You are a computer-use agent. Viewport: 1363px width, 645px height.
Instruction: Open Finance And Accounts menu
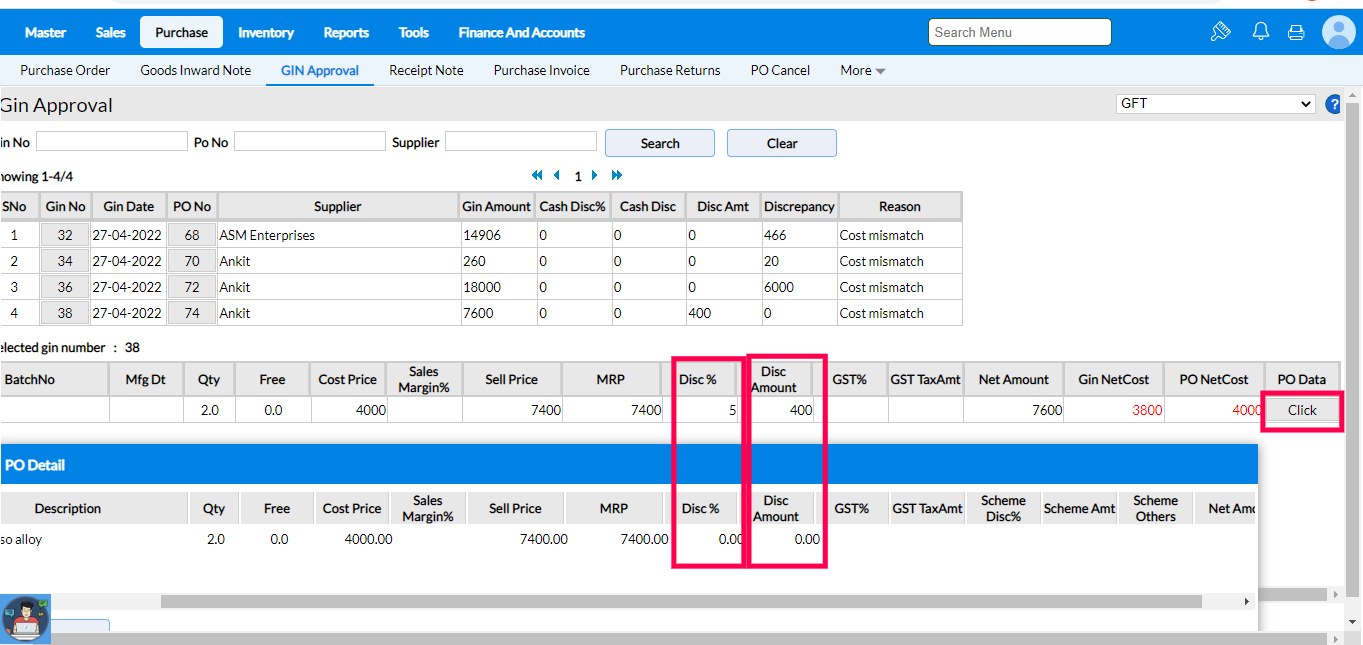[x=522, y=32]
